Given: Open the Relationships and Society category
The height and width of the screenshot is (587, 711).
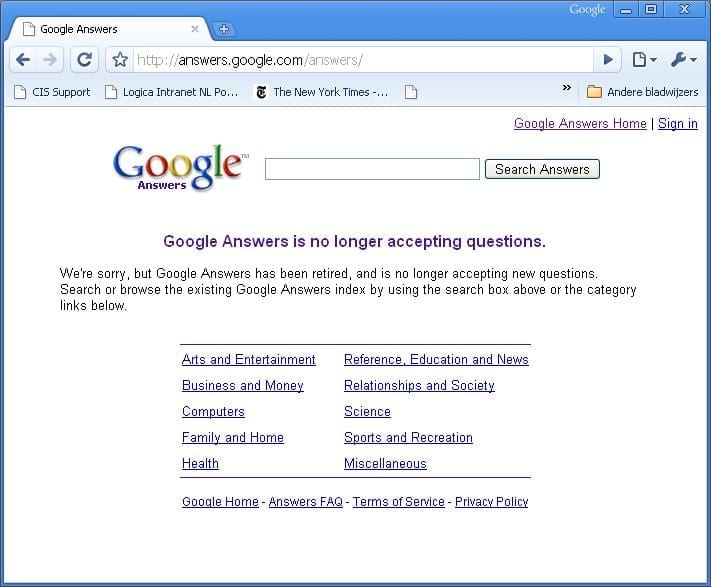Looking at the screenshot, I should click(419, 385).
